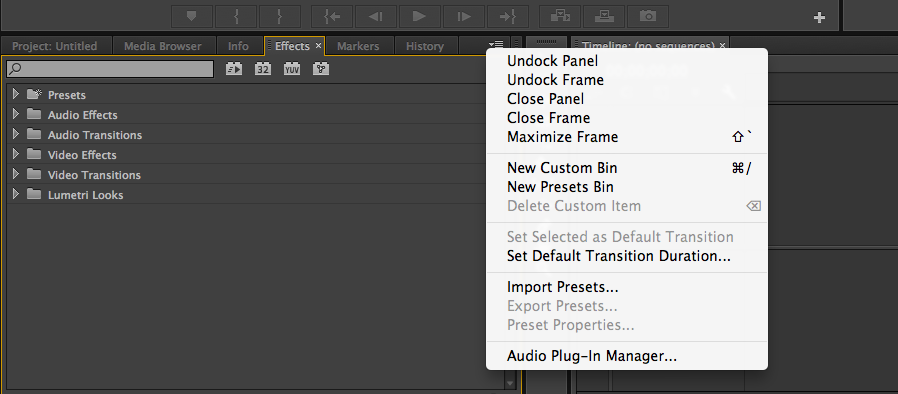Viewport: 898px width, 394px height.
Task: Toggle the Accelerated Effects filter
Action: point(234,69)
